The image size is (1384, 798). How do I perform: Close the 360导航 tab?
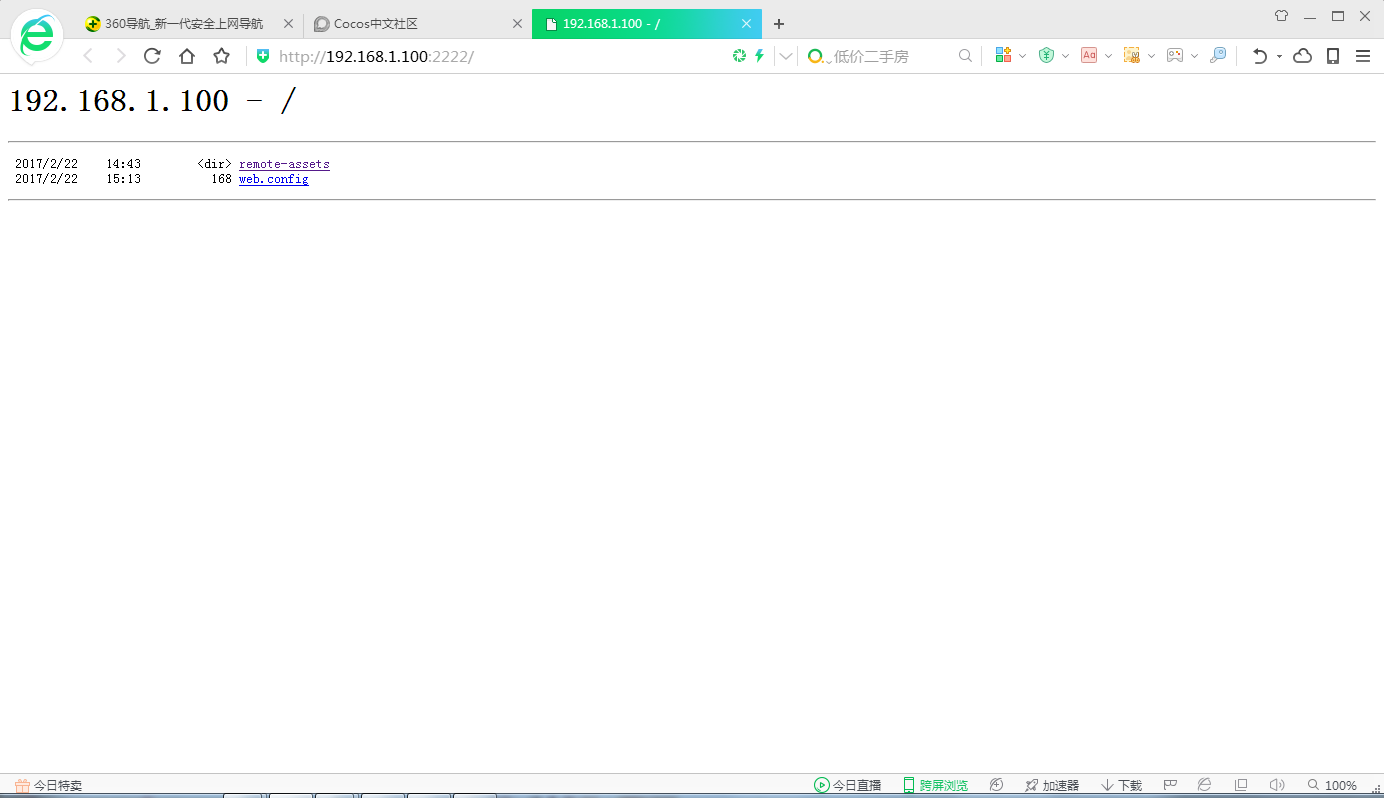pos(288,24)
